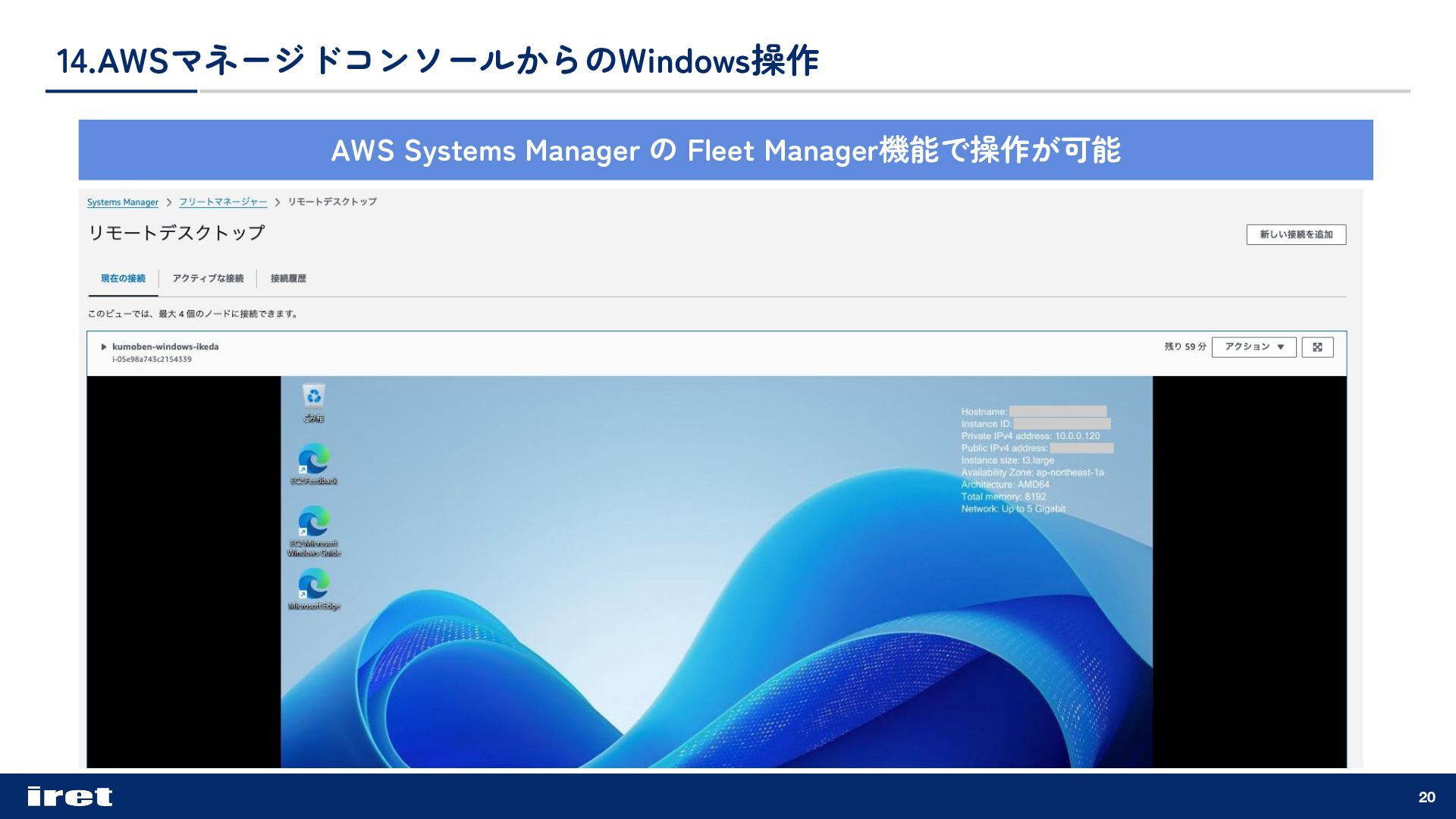This screenshot has height=819, width=1456.
Task: Click the 新しい接続を追加 button
Action: pyautogui.click(x=1295, y=235)
